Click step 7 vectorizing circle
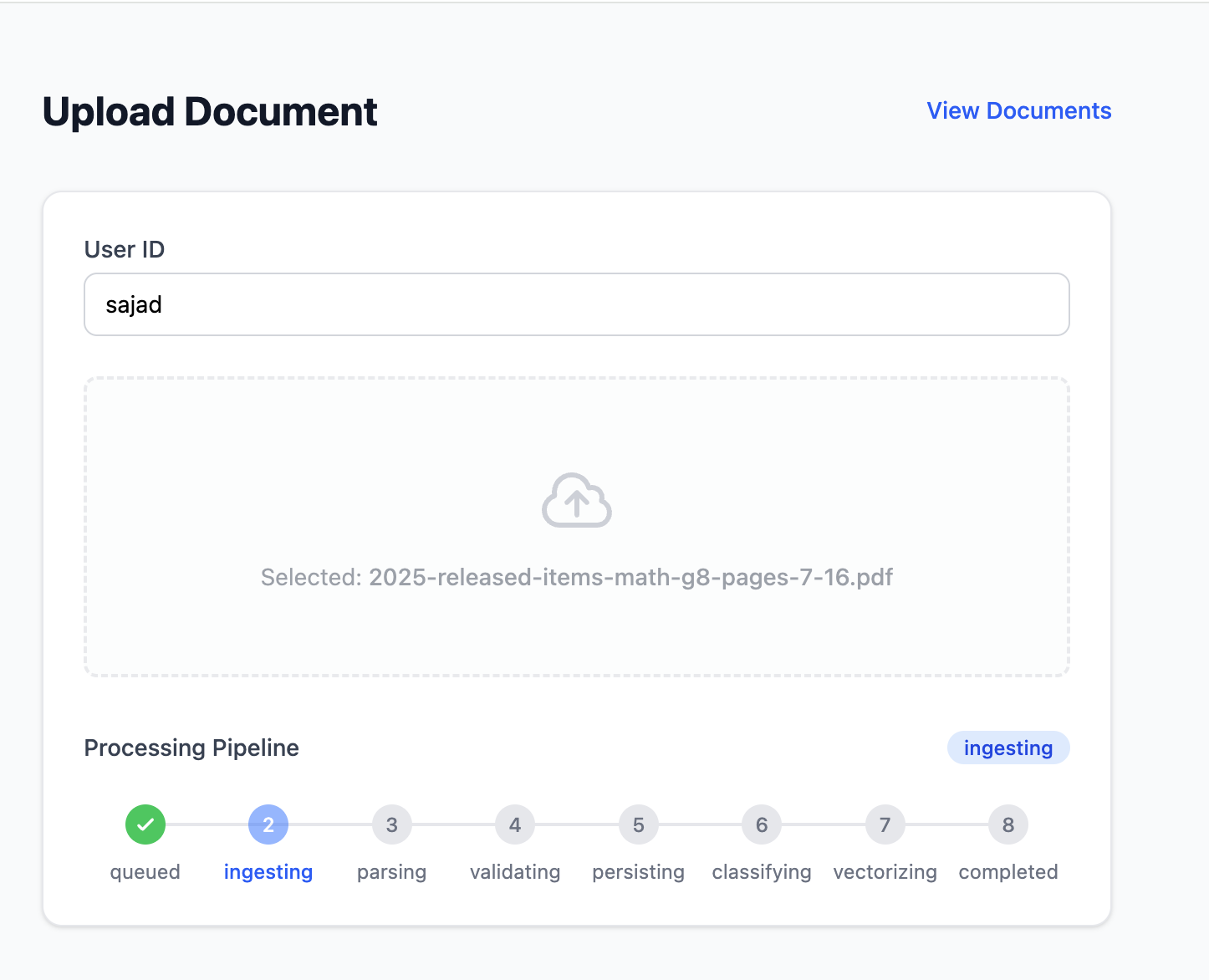 [885, 824]
